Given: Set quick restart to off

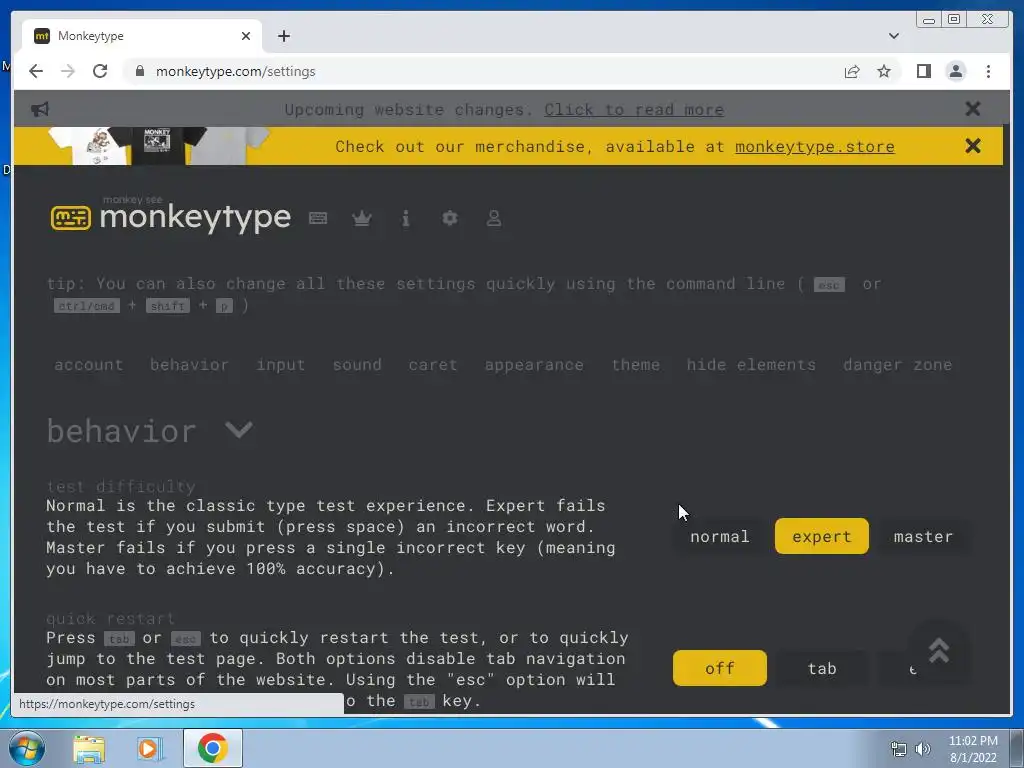Looking at the screenshot, I should click(x=720, y=668).
